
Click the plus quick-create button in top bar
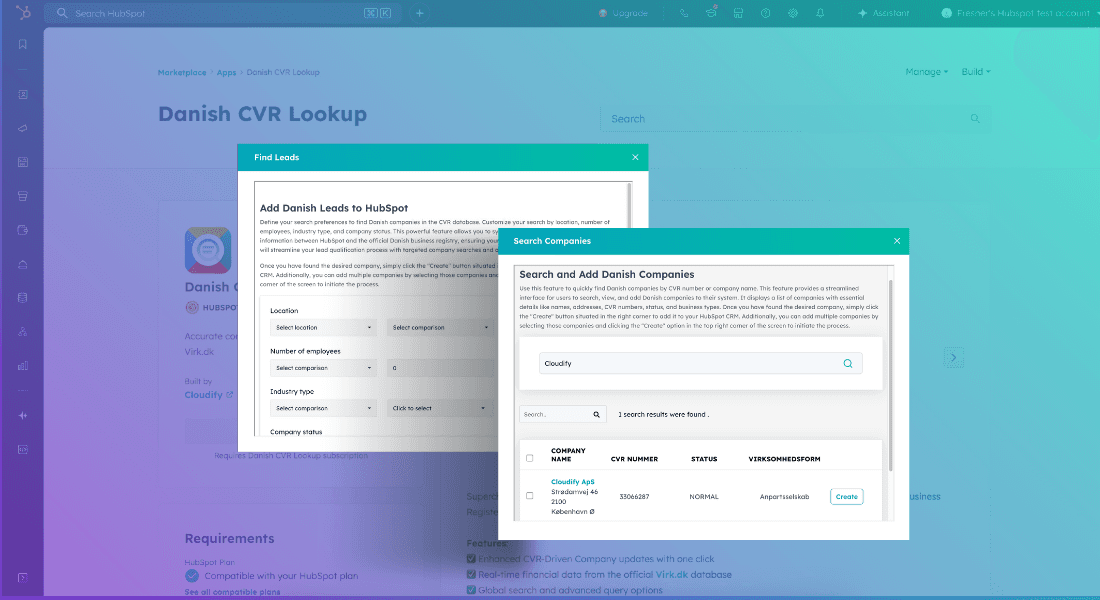tap(420, 13)
